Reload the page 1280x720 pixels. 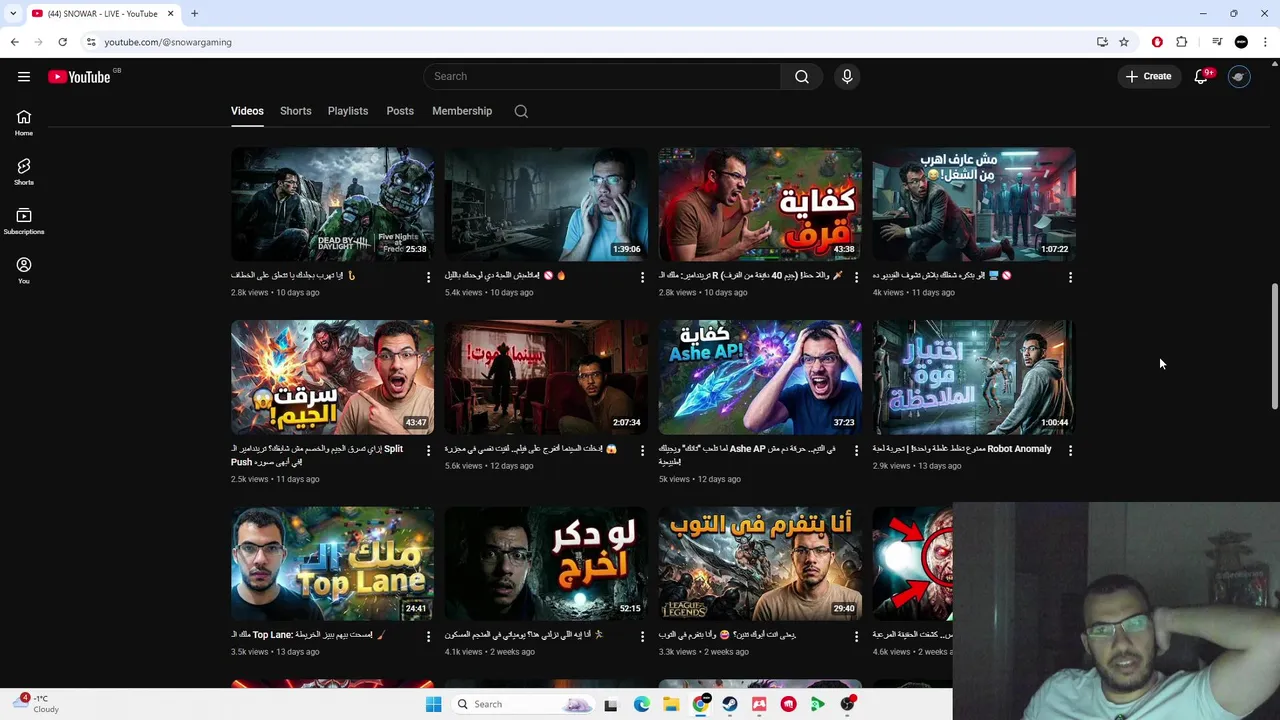click(62, 42)
